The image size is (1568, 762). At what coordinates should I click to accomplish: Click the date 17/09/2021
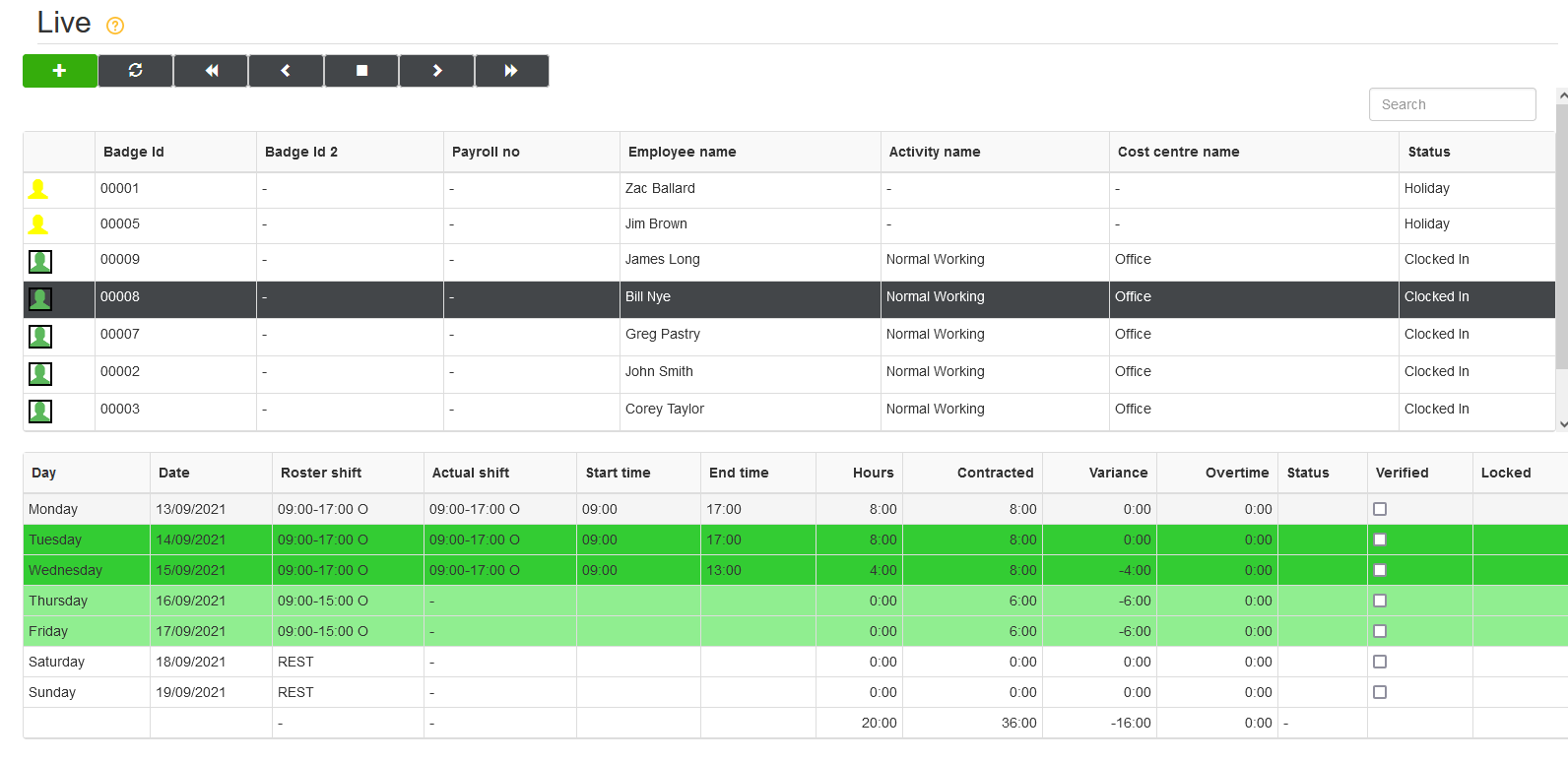coord(191,631)
